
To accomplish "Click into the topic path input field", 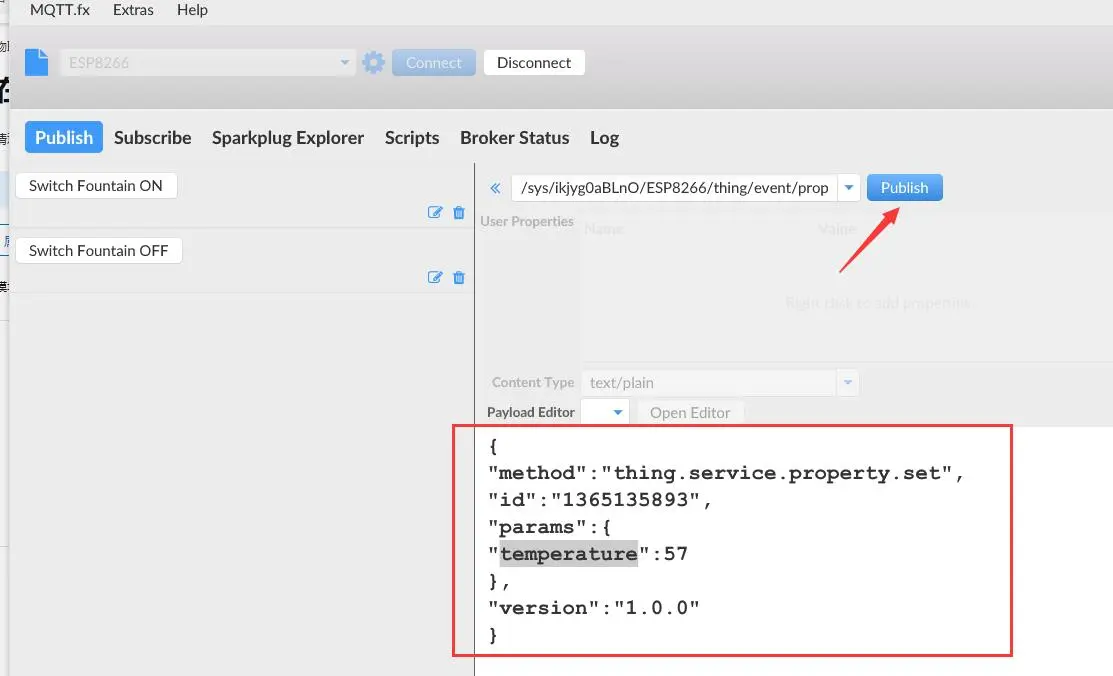I will pyautogui.click(x=673, y=188).
